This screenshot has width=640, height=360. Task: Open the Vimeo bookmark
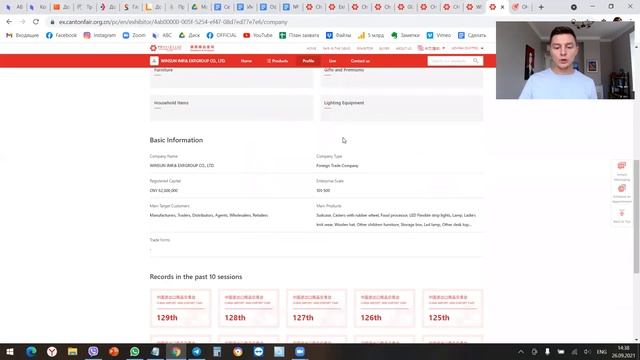pyautogui.click(x=439, y=36)
